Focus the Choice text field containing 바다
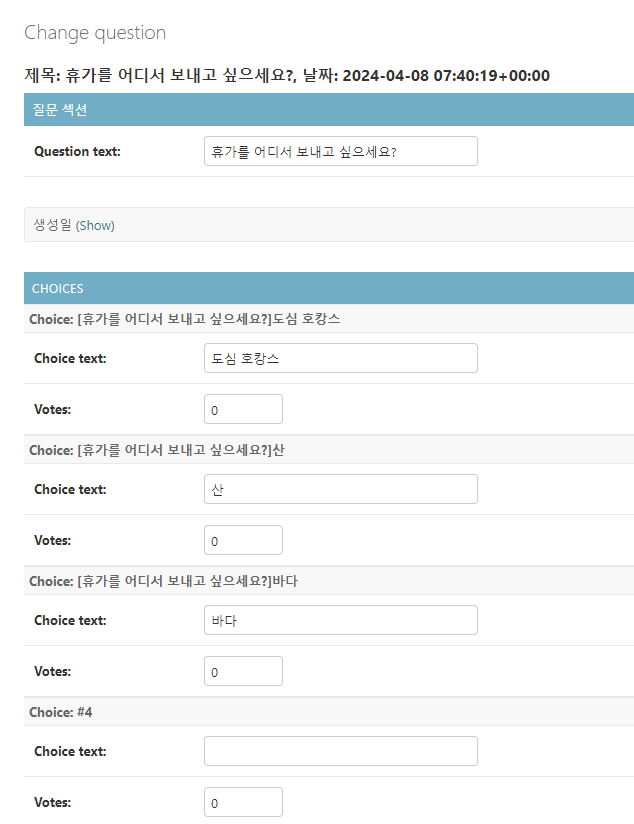 click(x=340, y=620)
